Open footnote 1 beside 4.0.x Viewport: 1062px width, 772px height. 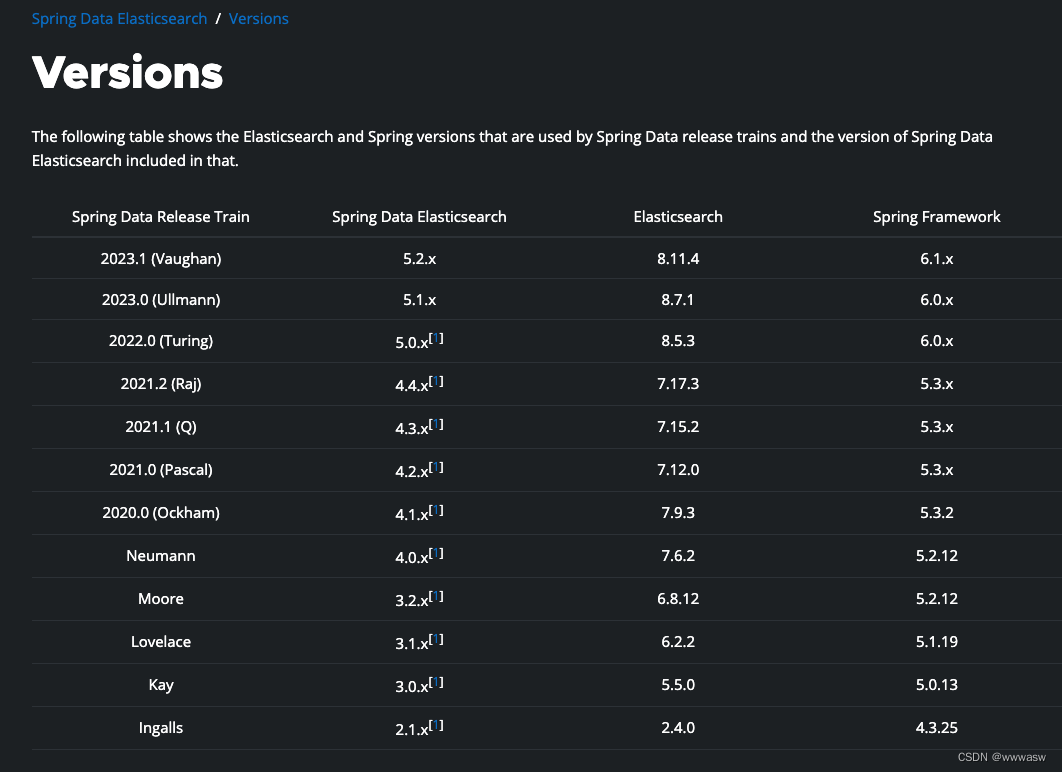[x=437, y=553]
